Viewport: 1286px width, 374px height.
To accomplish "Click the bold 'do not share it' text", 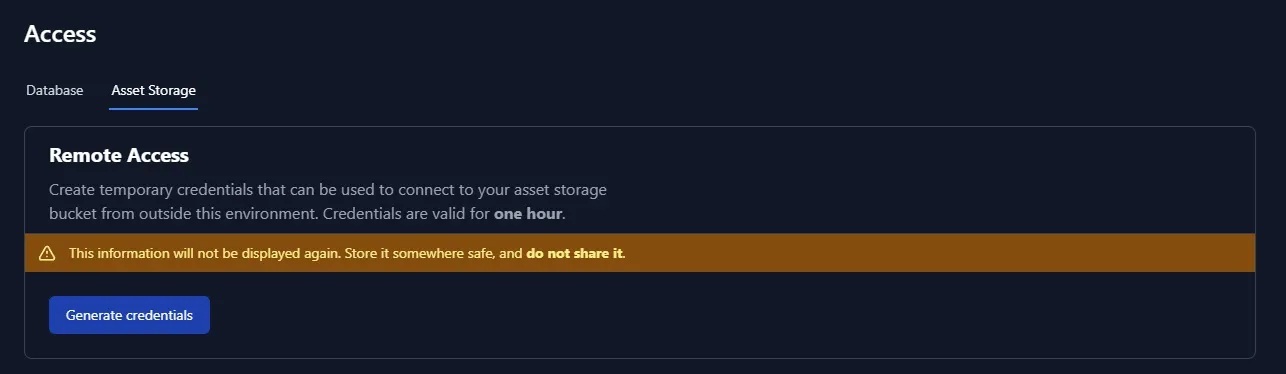I will pyautogui.click(x=575, y=254).
